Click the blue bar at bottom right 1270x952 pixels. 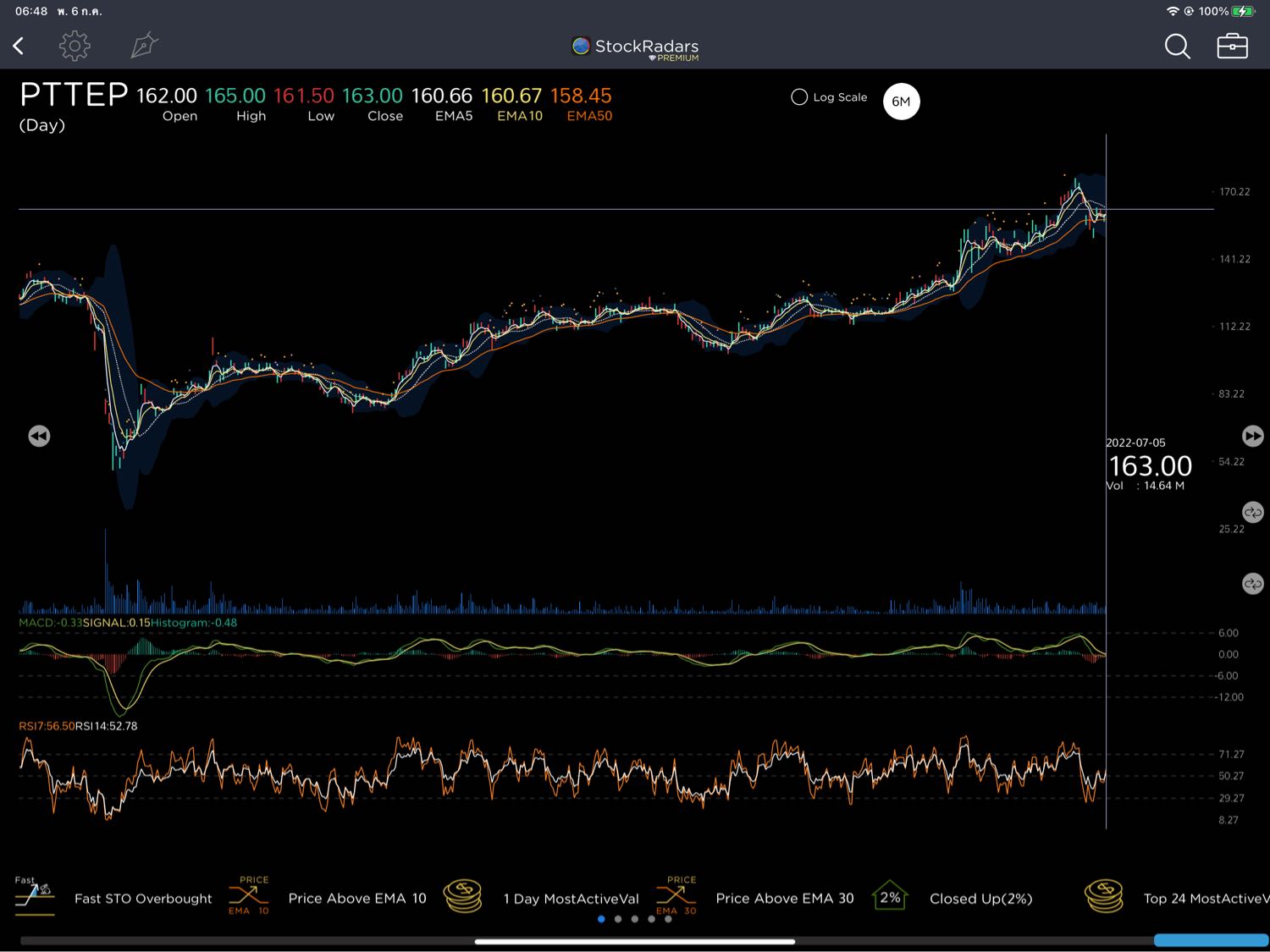tap(1211, 940)
